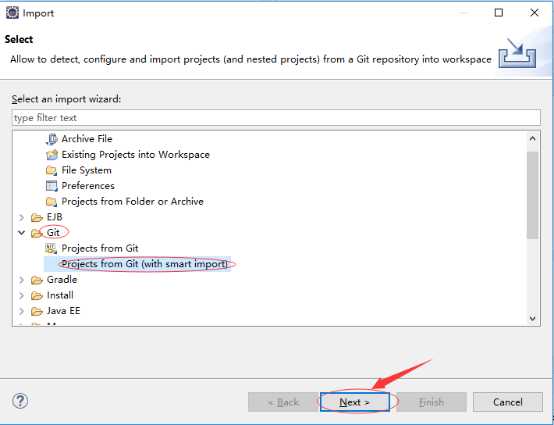Click the Projects from Folder or Archive icon
The image size is (554, 425).
[x=52, y=201]
